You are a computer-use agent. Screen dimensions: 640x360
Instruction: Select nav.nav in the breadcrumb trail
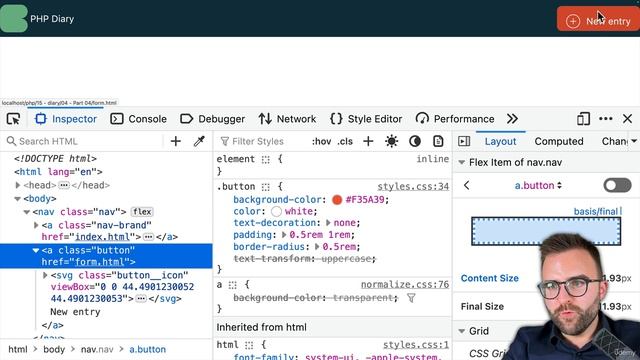(x=97, y=349)
